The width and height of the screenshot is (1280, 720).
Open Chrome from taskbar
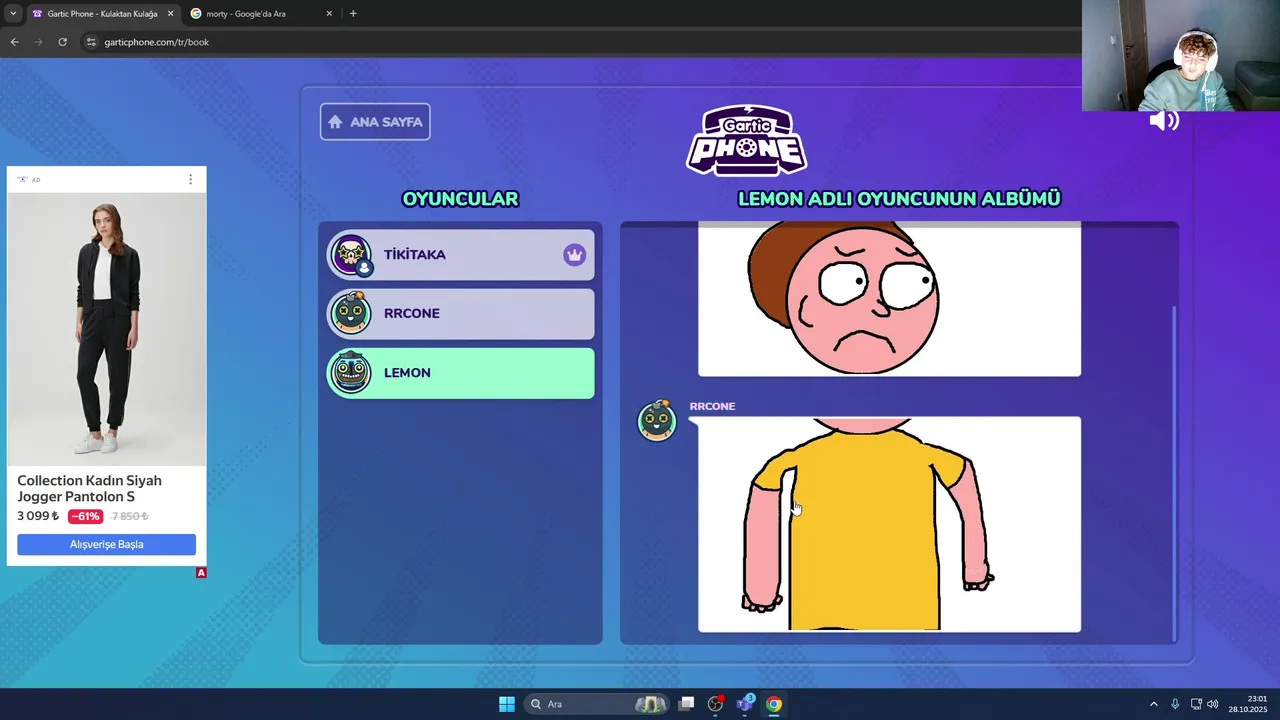click(774, 704)
